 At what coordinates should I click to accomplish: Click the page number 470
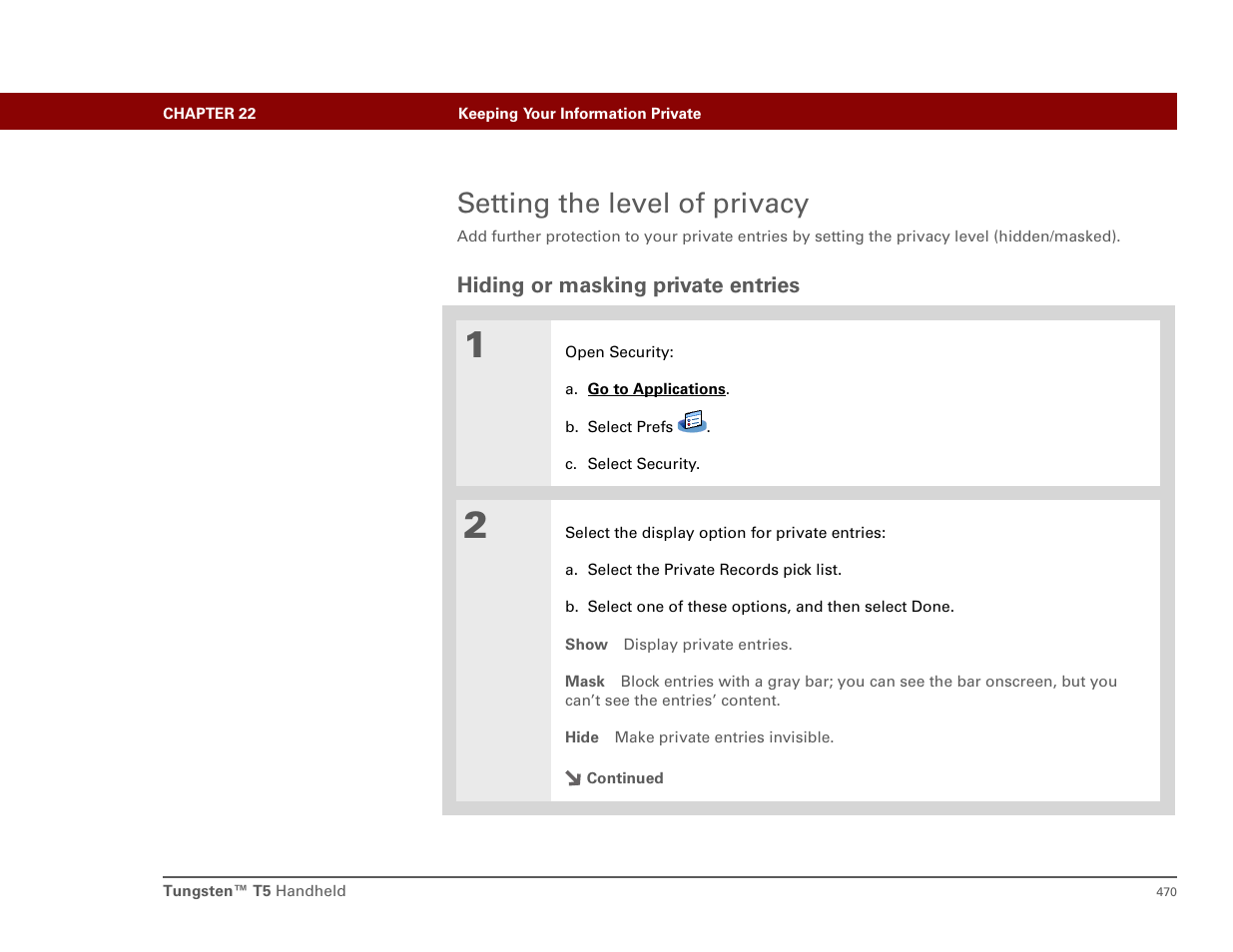pyautogui.click(x=1166, y=892)
